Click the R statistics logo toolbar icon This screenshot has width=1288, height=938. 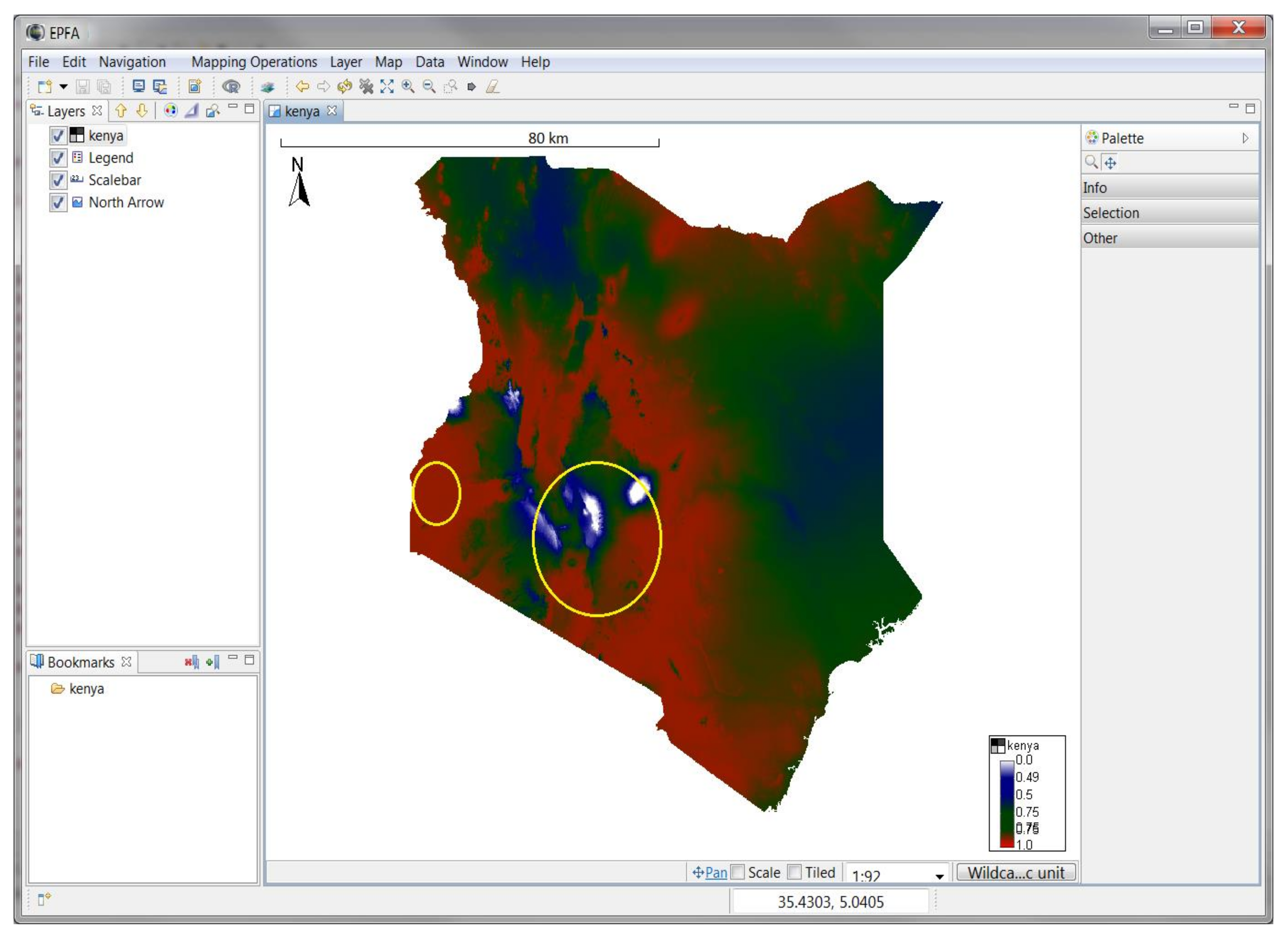[231, 86]
